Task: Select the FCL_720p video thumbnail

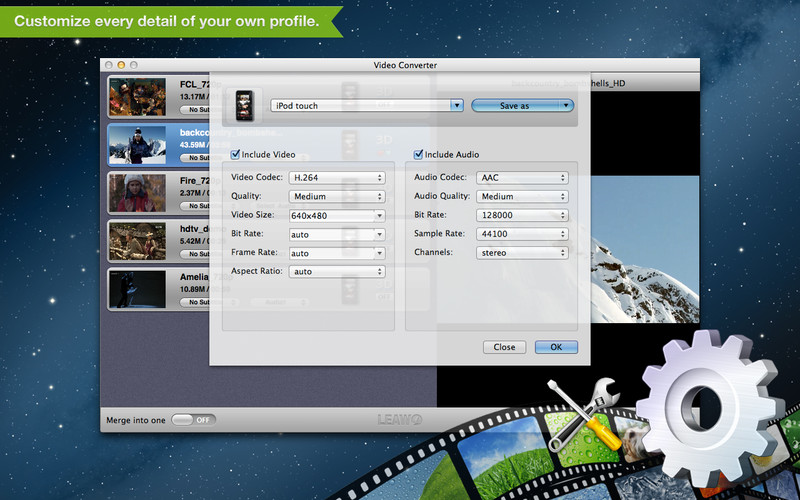Action: click(x=137, y=97)
